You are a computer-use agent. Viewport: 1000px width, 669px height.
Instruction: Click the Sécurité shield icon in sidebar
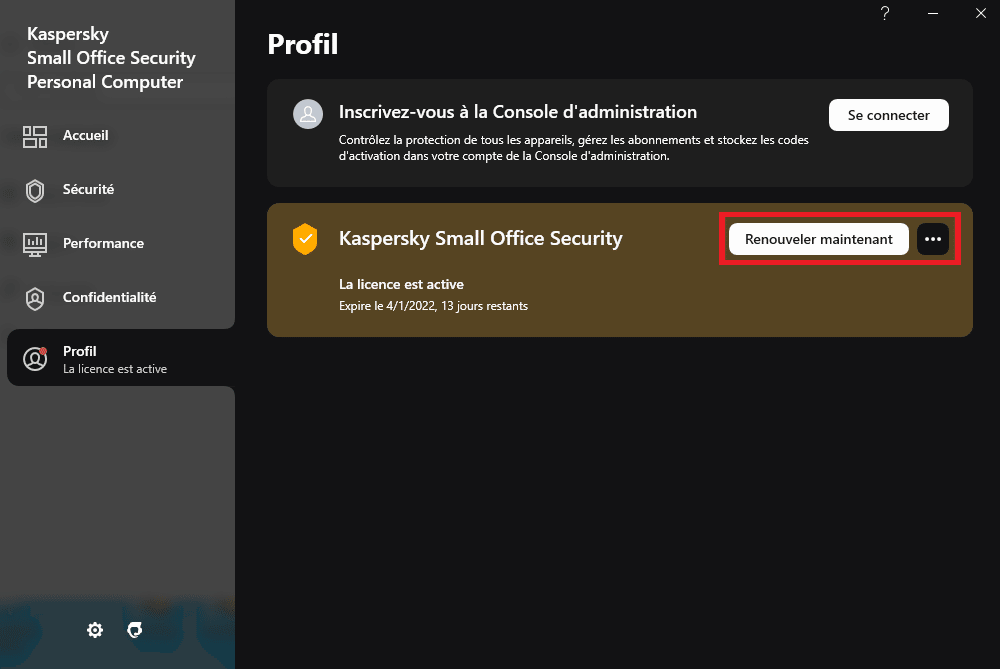coord(35,191)
